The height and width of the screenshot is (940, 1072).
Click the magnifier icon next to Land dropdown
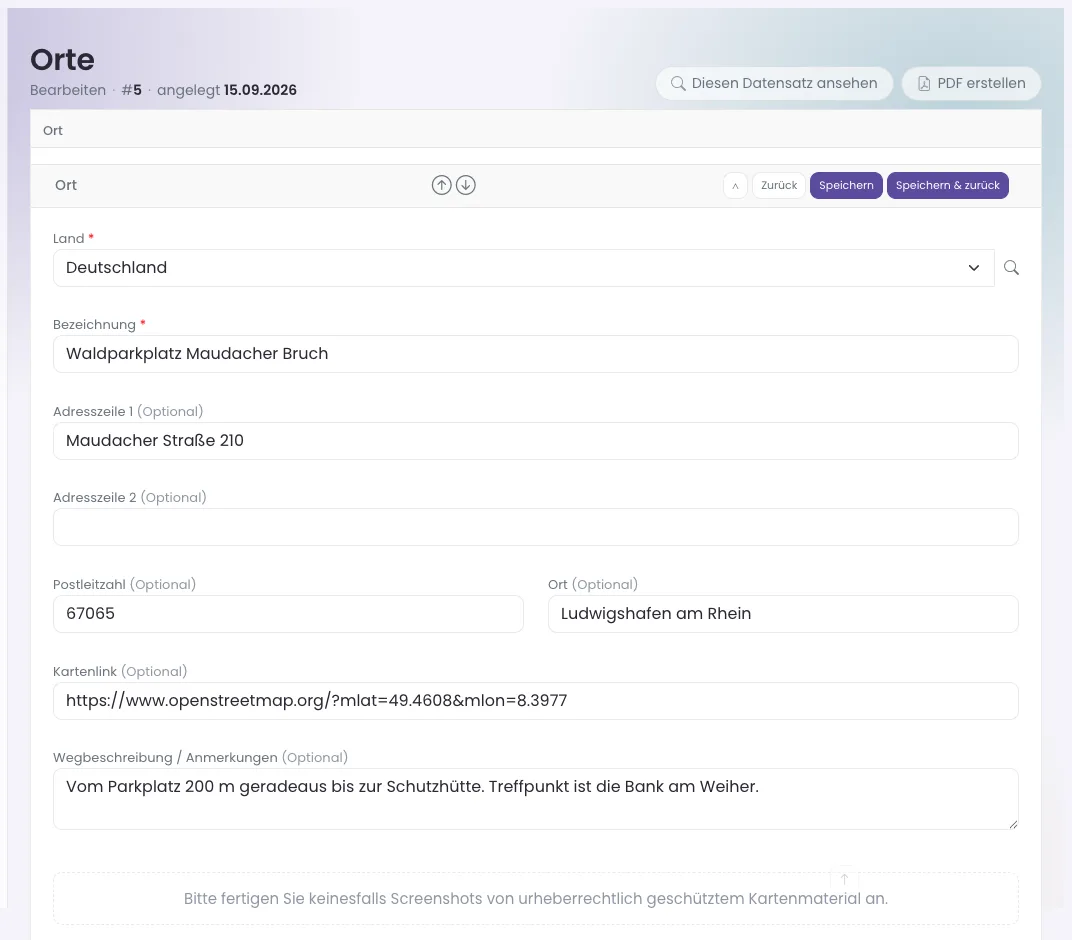[x=1011, y=268]
